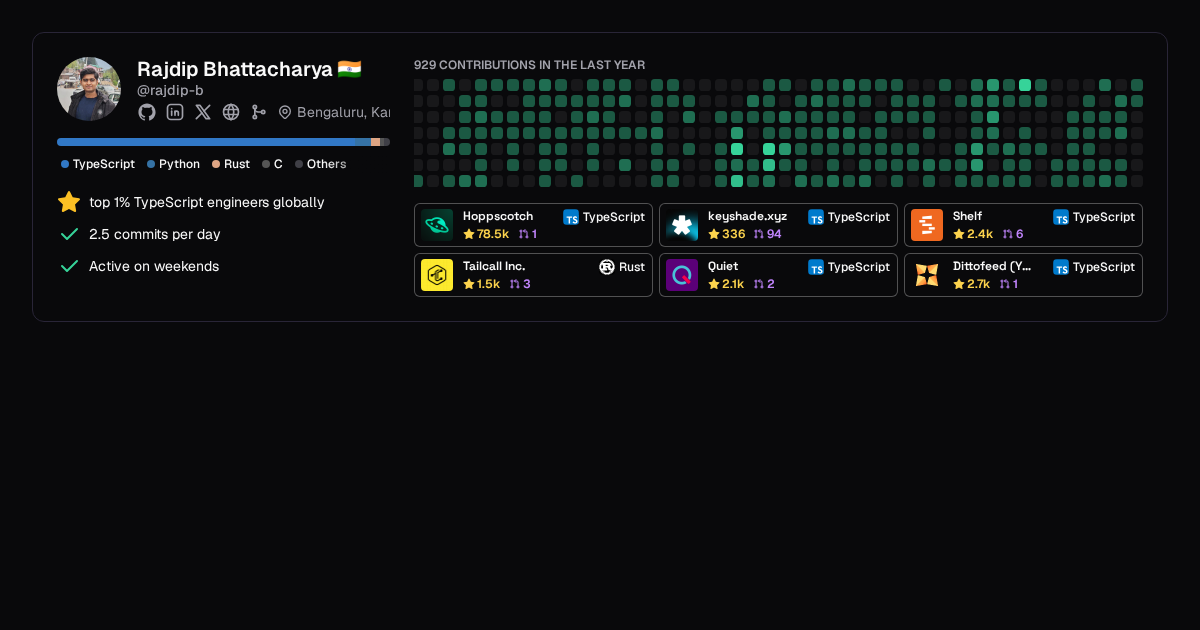Click the Dittofeed project logo
1200x630 pixels.
point(927,275)
